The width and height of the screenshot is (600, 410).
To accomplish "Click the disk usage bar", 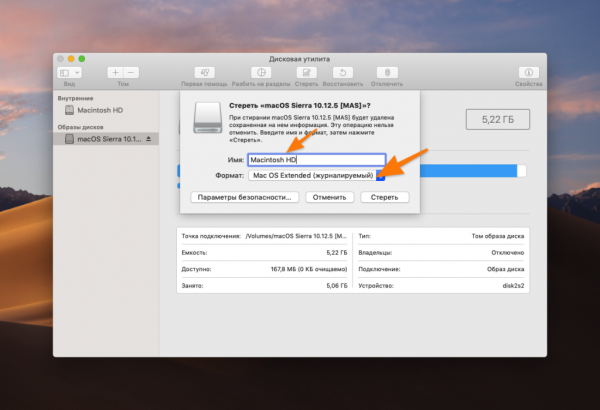I will coord(473,171).
